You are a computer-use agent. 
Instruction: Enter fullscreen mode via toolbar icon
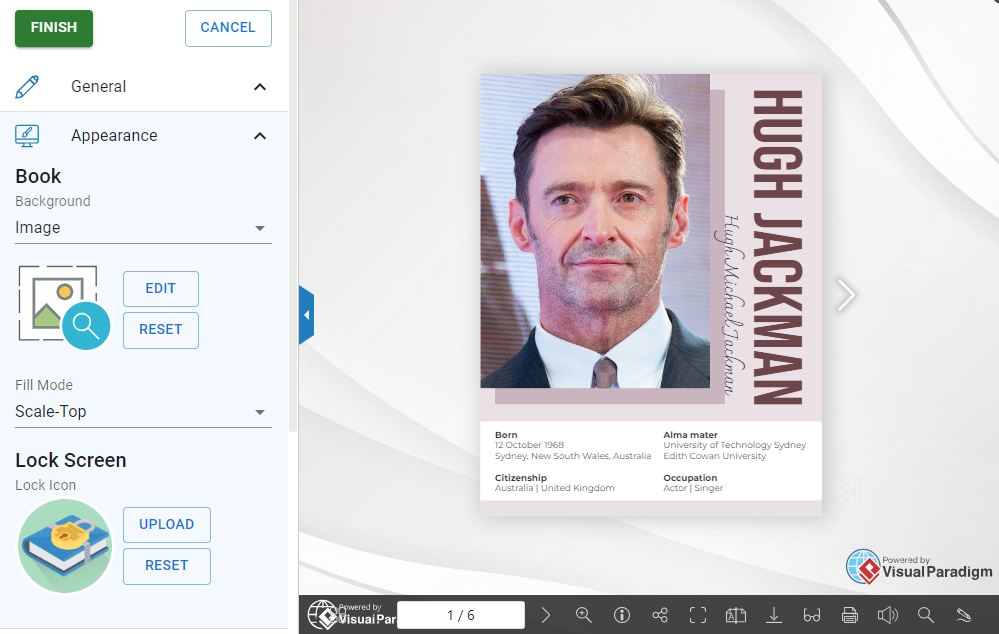pos(698,615)
